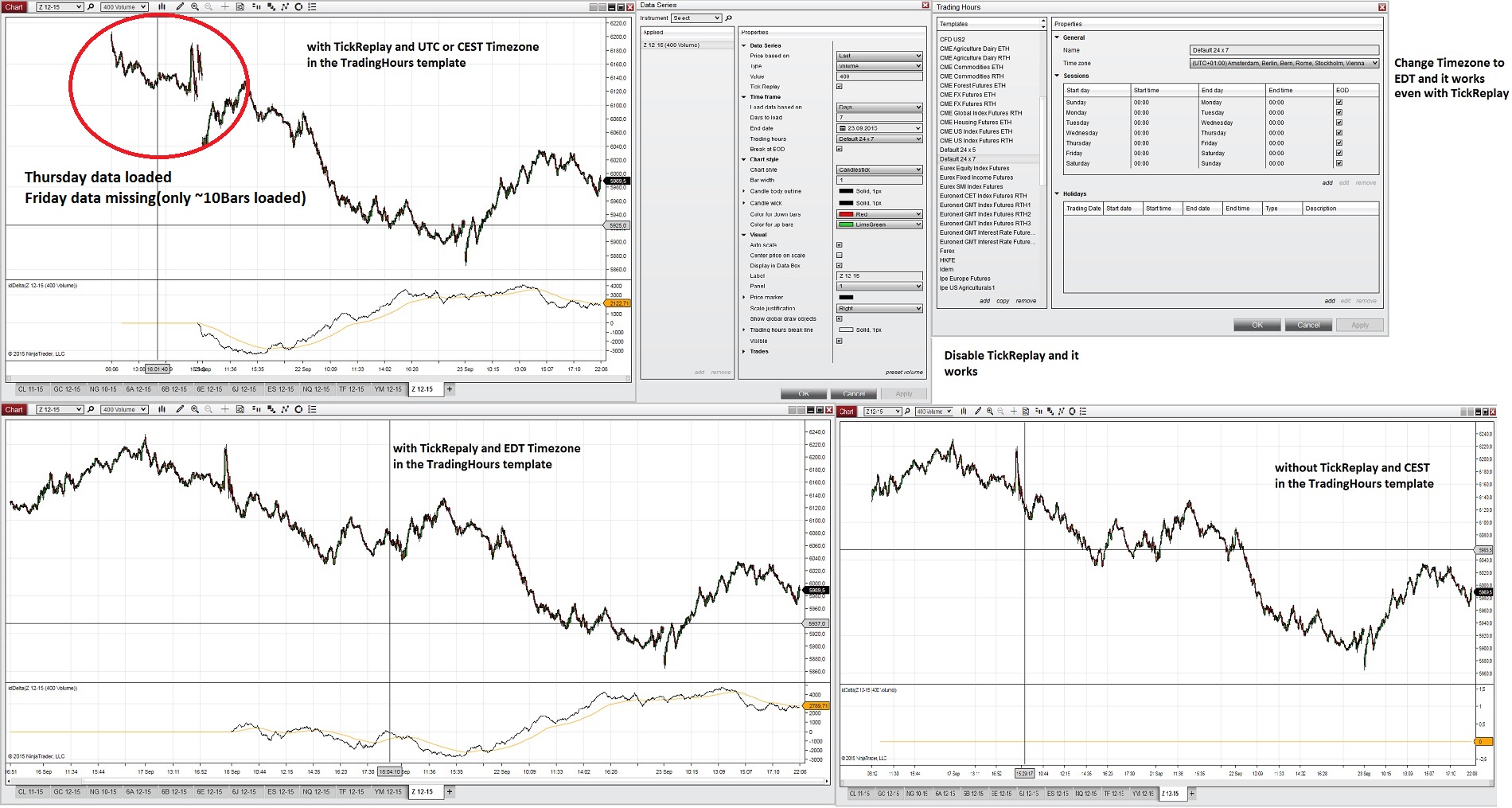Click the preset volume link
Viewport: 1512px width, 808px height.
[904, 373]
